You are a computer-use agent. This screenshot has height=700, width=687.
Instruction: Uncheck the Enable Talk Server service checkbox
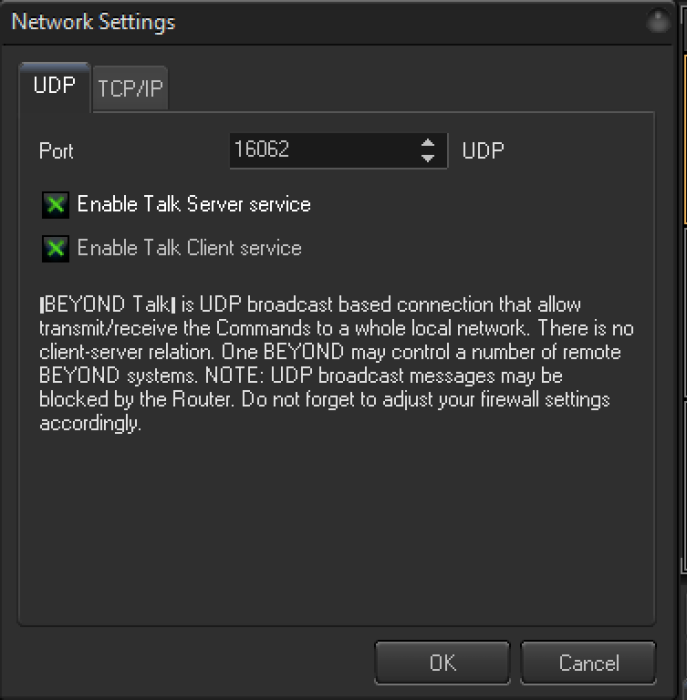pyautogui.click(x=55, y=206)
